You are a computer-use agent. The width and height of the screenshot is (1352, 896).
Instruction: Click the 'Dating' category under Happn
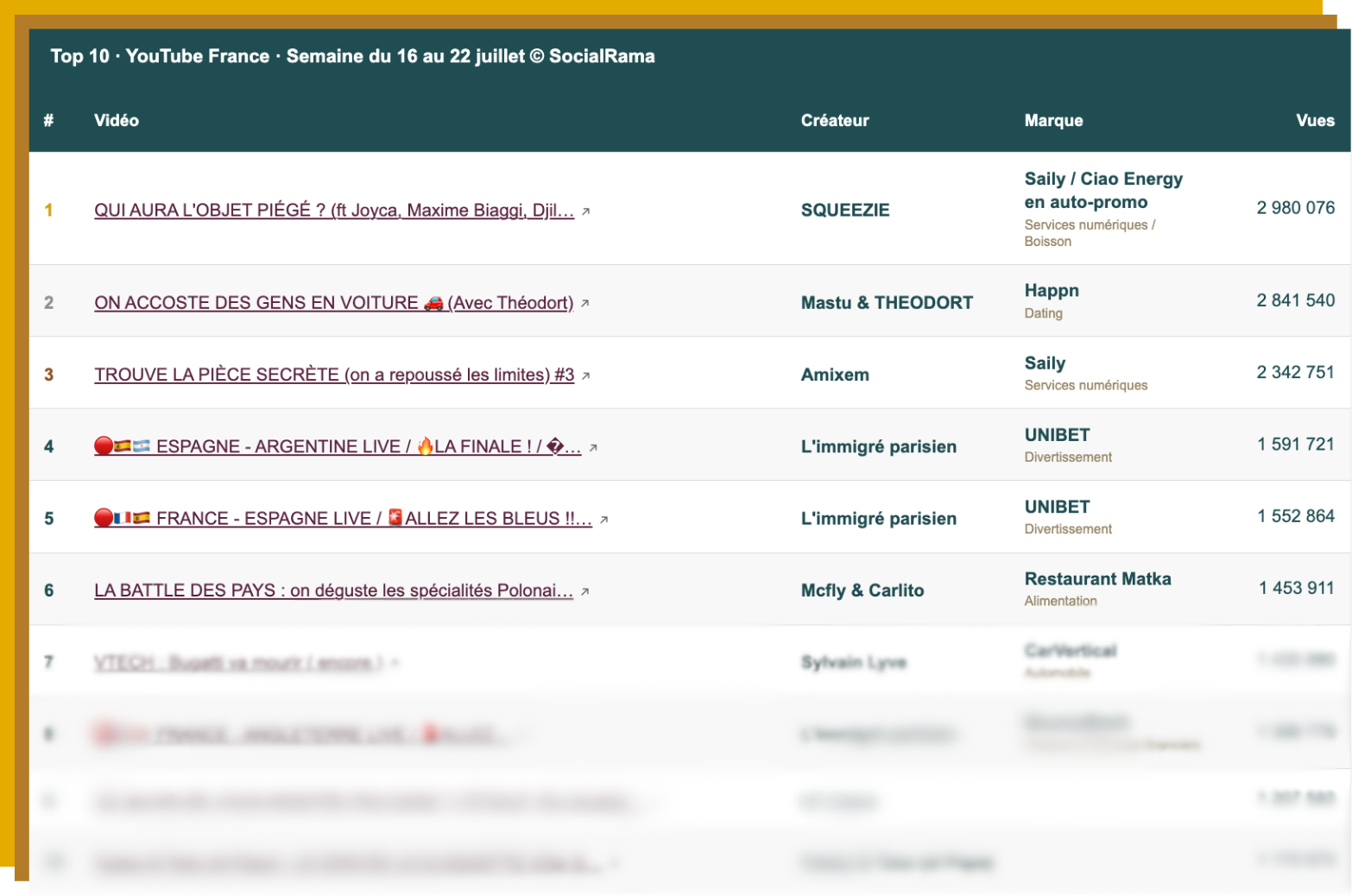click(1043, 313)
